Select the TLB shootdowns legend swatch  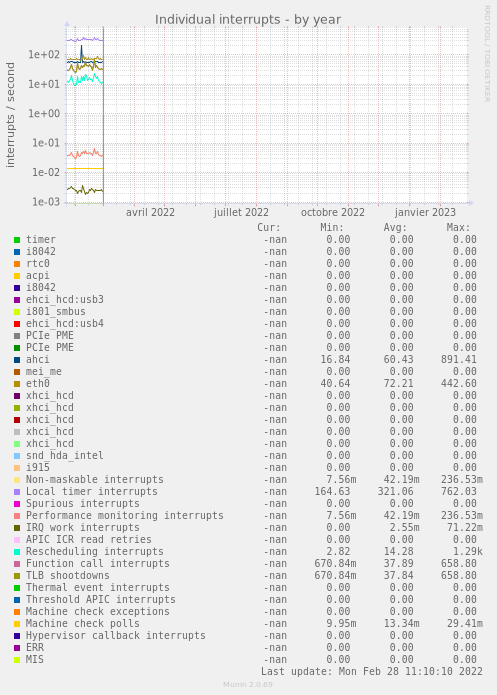(x=17, y=576)
